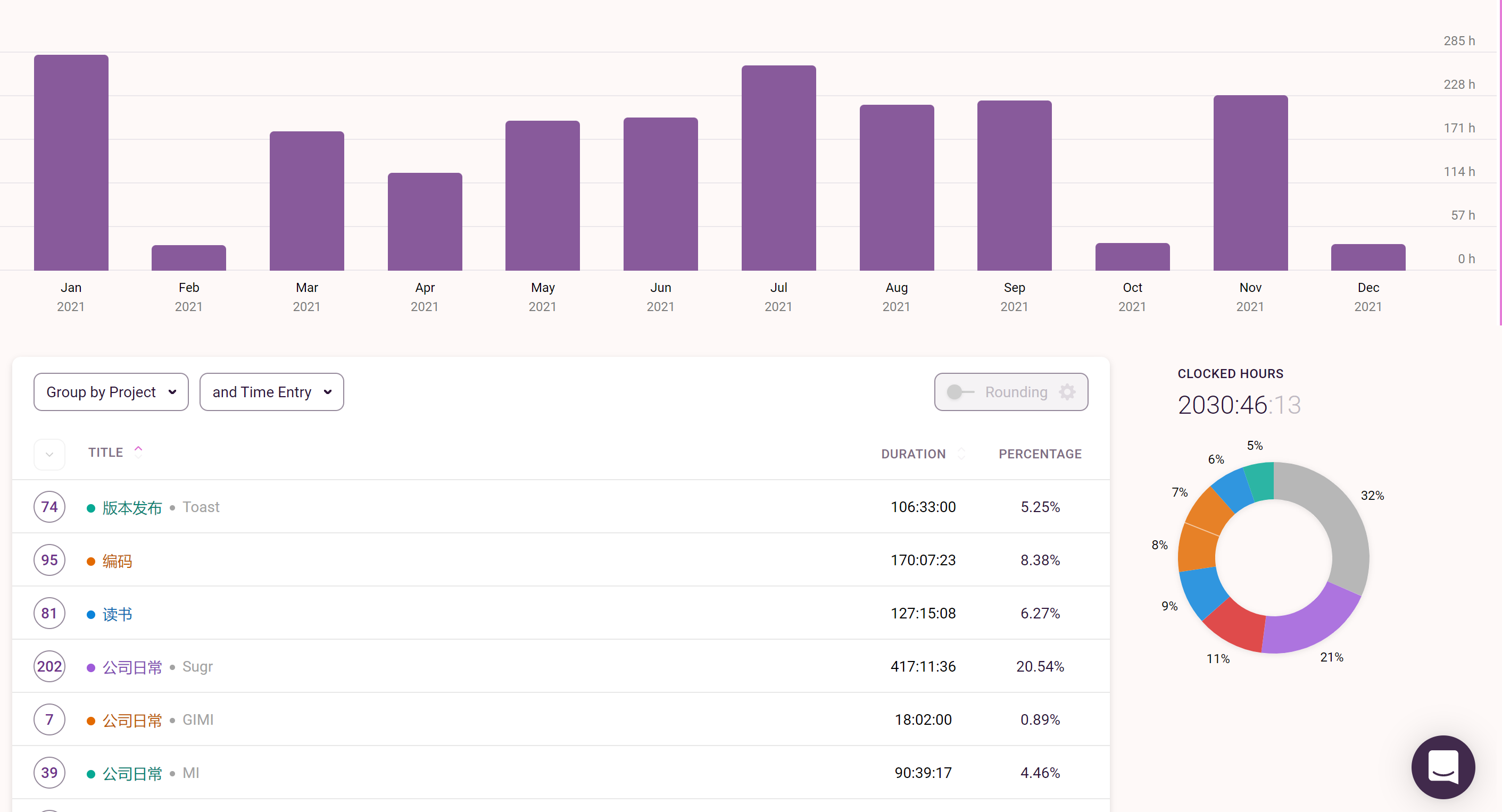
Task: Open Rounding settings gear
Action: [1067, 392]
